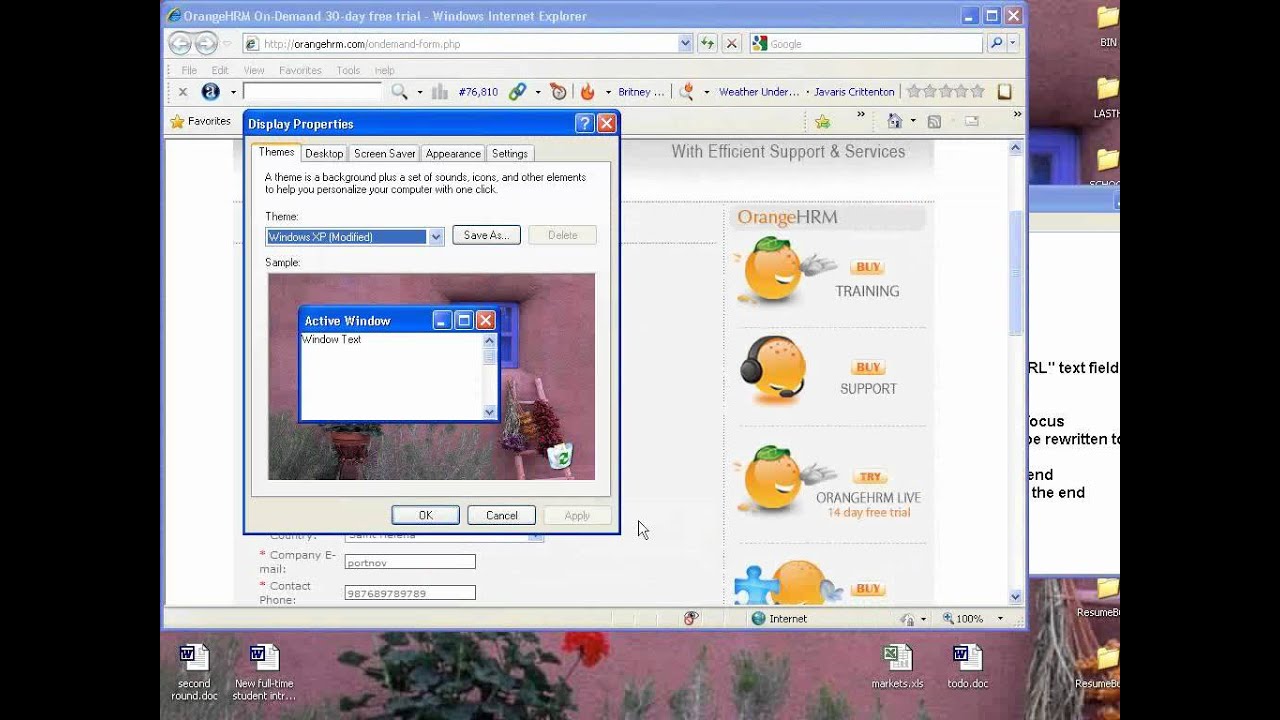The height and width of the screenshot is (720, 1280).
Task: Click the traffic rank bar chart icon
Action: coord(440,91)
